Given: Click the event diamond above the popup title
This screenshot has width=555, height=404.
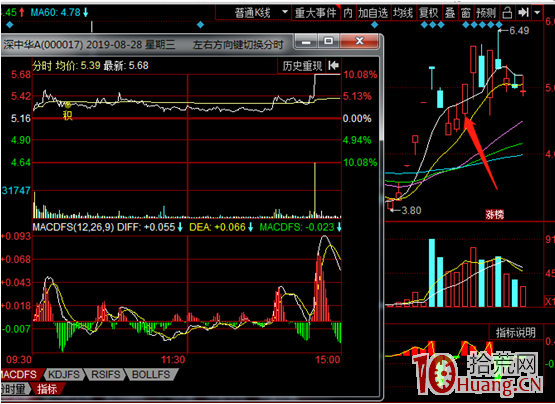Looking at the screenshot, I should (201, 25).
